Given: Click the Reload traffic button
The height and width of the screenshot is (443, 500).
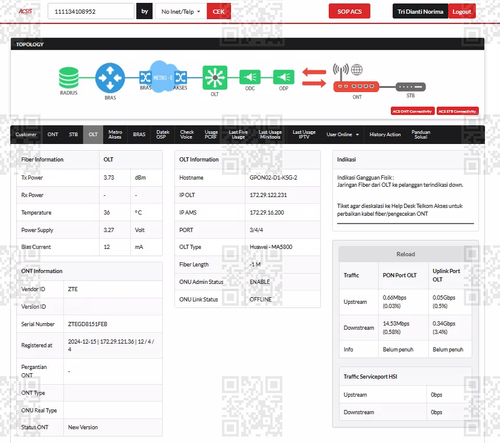Looking at the screenshot, I should coord(405,254).
